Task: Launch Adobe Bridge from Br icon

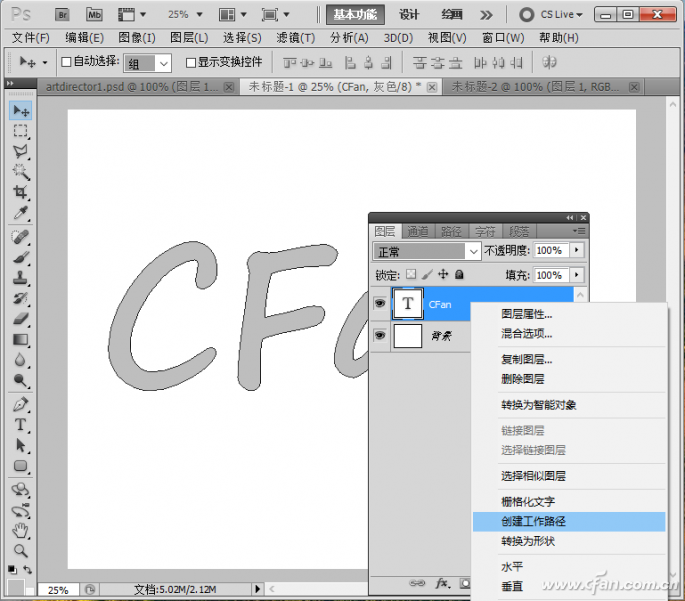Action: 62,15
